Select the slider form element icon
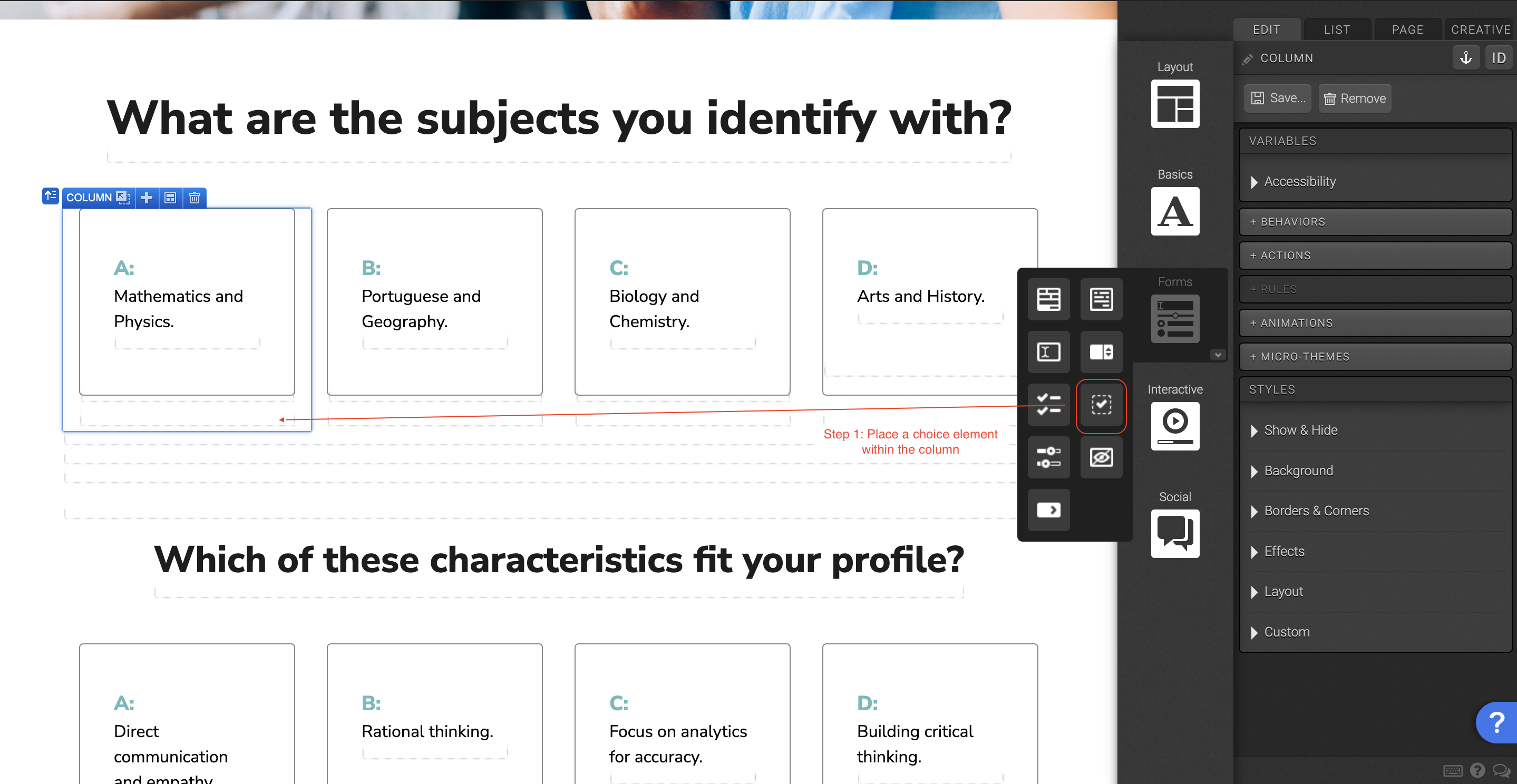The image size is (1517, 784). tap(1048, 457)
